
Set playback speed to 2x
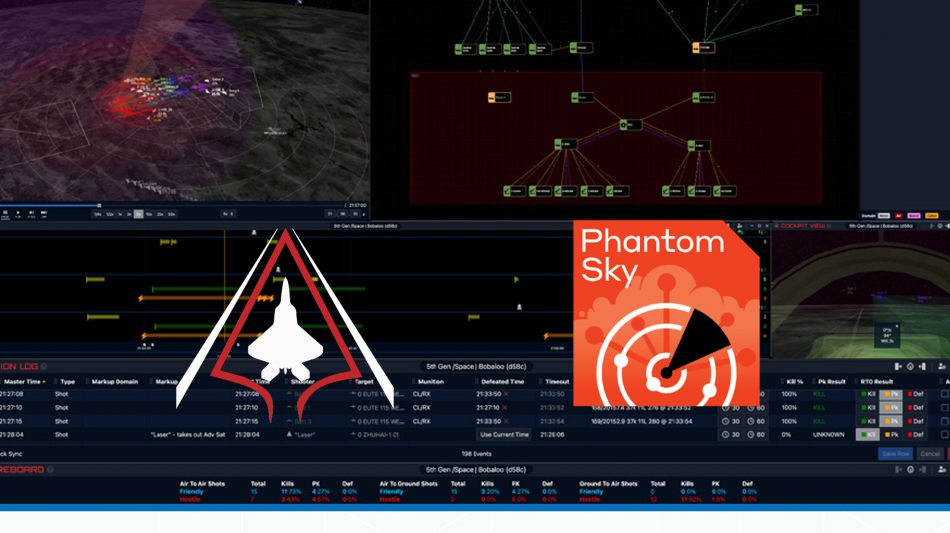point(128,214)
